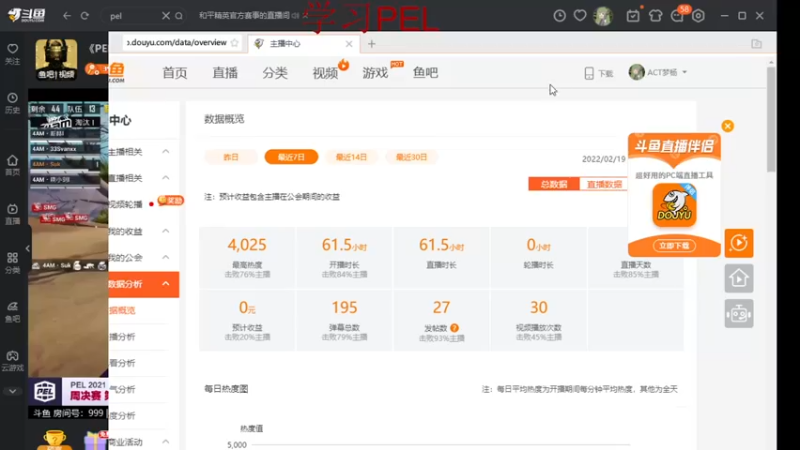800x450 pixels.
Task: Collapse the 我的公会 section
Action: click(166, 257)
